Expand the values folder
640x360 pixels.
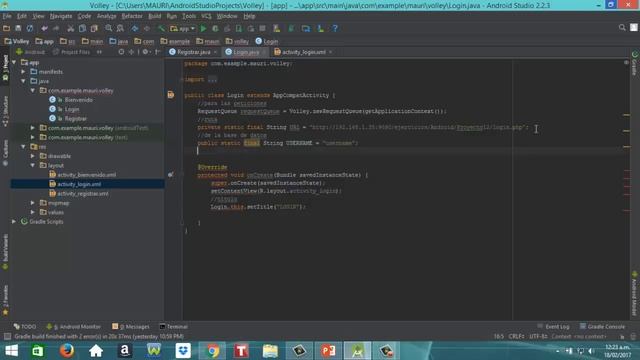tap(33, 212)
